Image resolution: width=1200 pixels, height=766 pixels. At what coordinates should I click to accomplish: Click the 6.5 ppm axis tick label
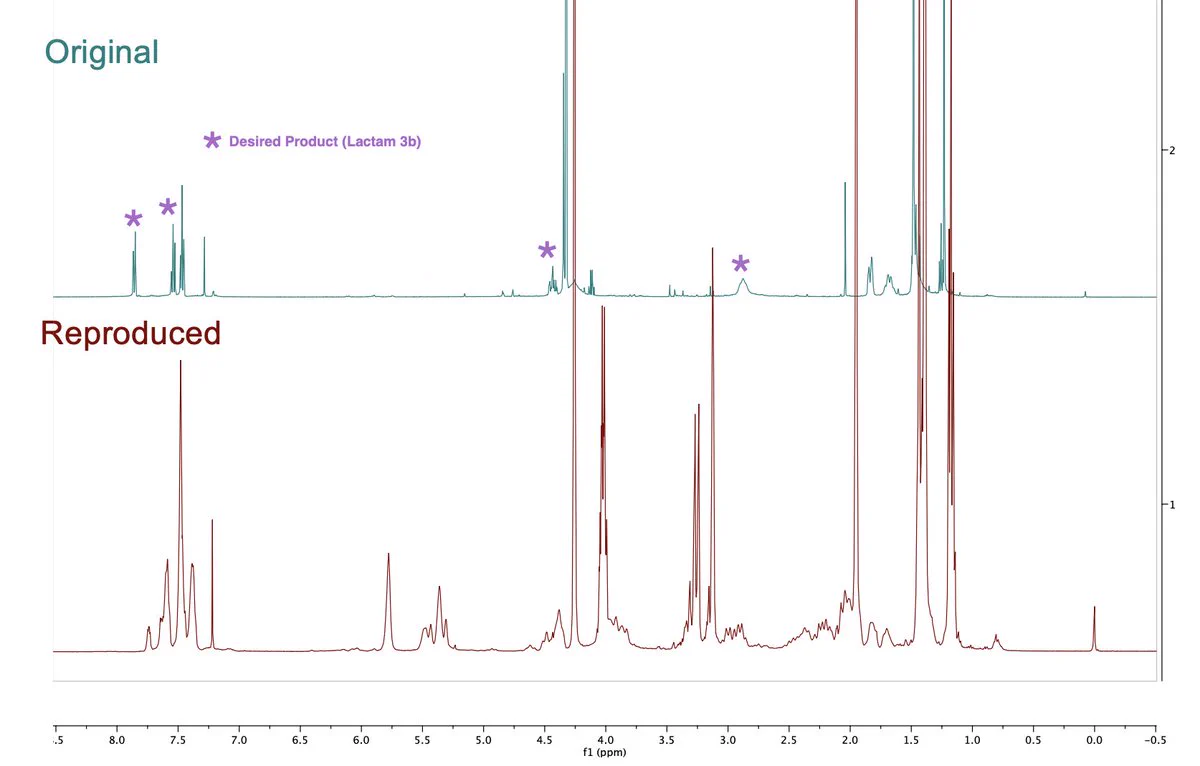pyautogui.click(x=299, y=741)
